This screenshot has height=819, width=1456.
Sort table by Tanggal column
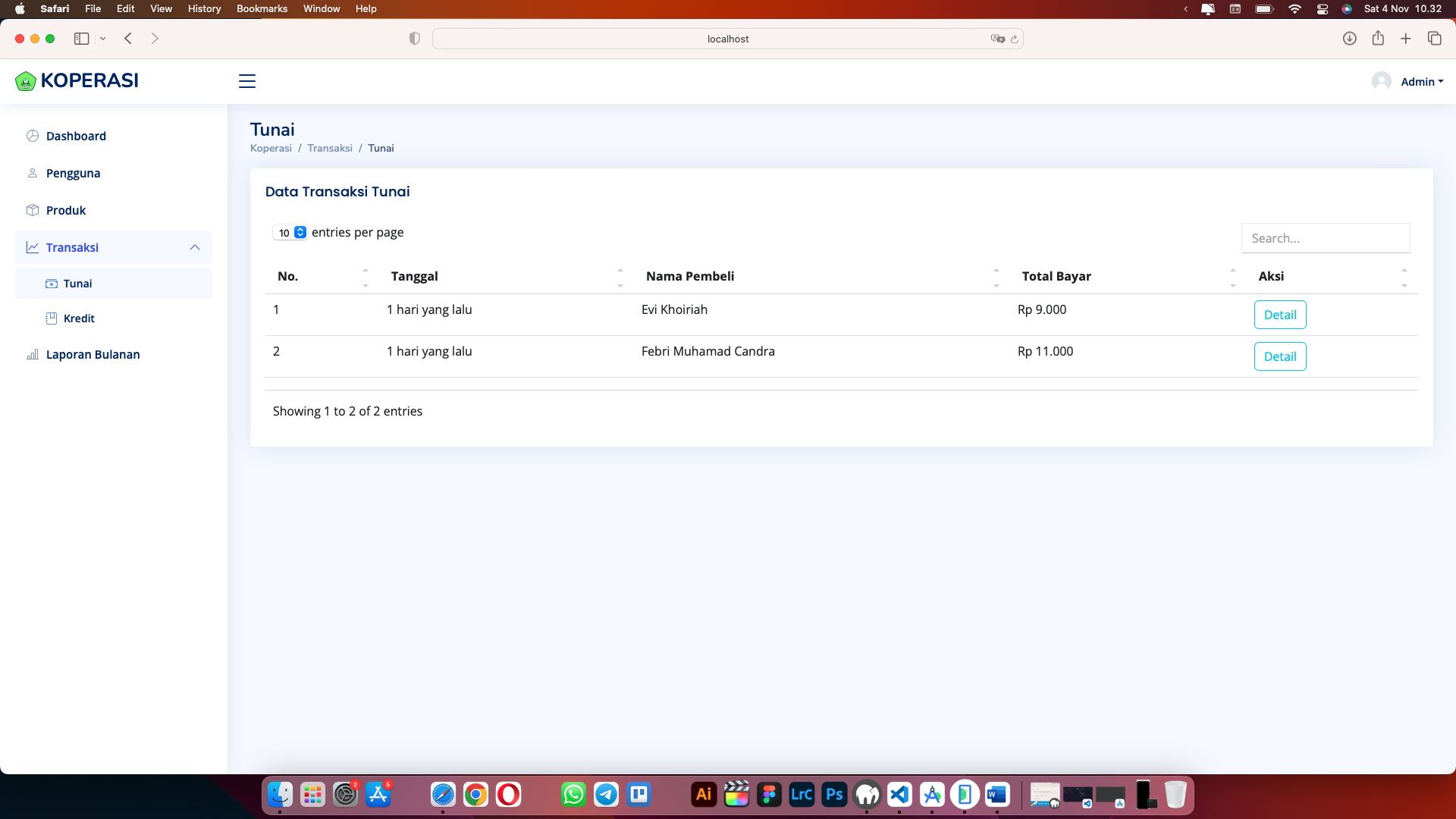(x=414, y=276)
